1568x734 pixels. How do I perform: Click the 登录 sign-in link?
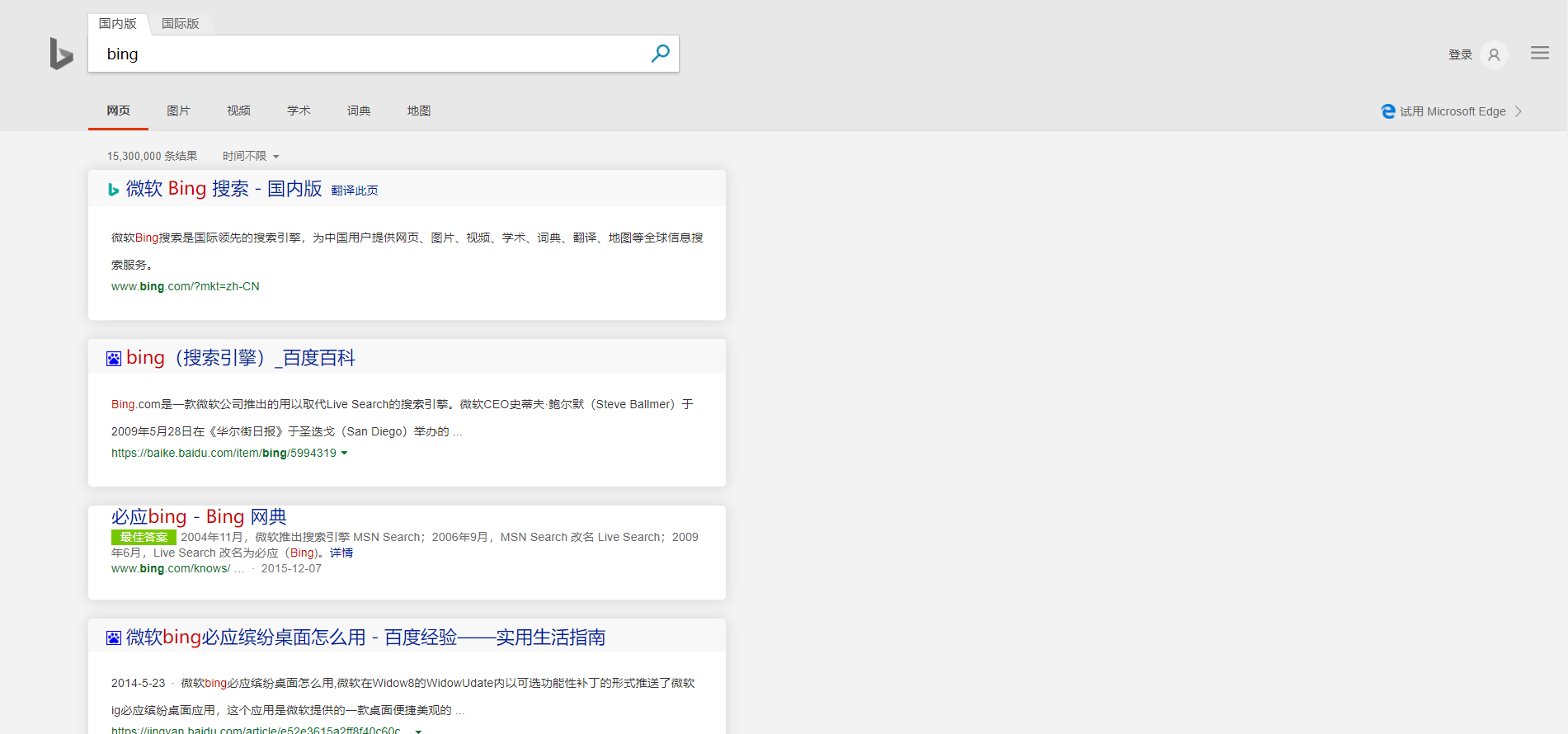[x=1460, y=54]
